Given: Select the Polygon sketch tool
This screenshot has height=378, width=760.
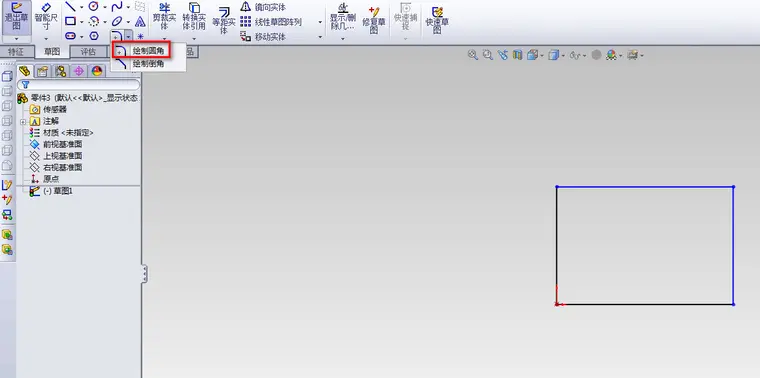Looking at the screenshot, I should pos(94,36).
